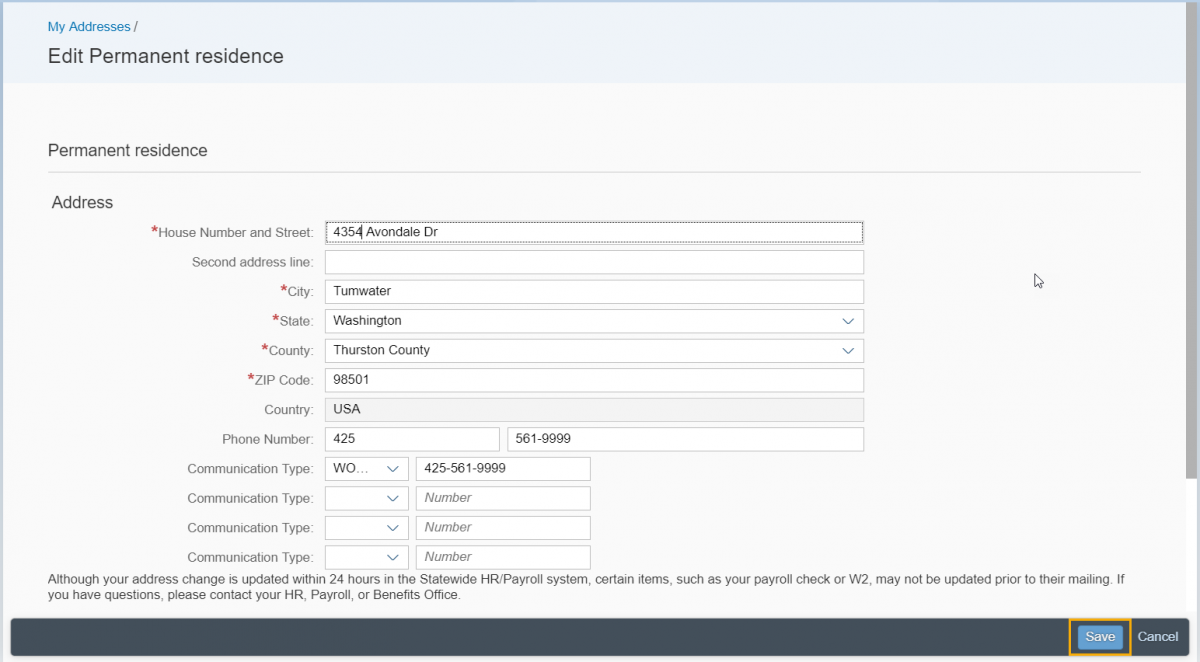
Task: Save the address changes
Action: click(x=1100, y=637)
